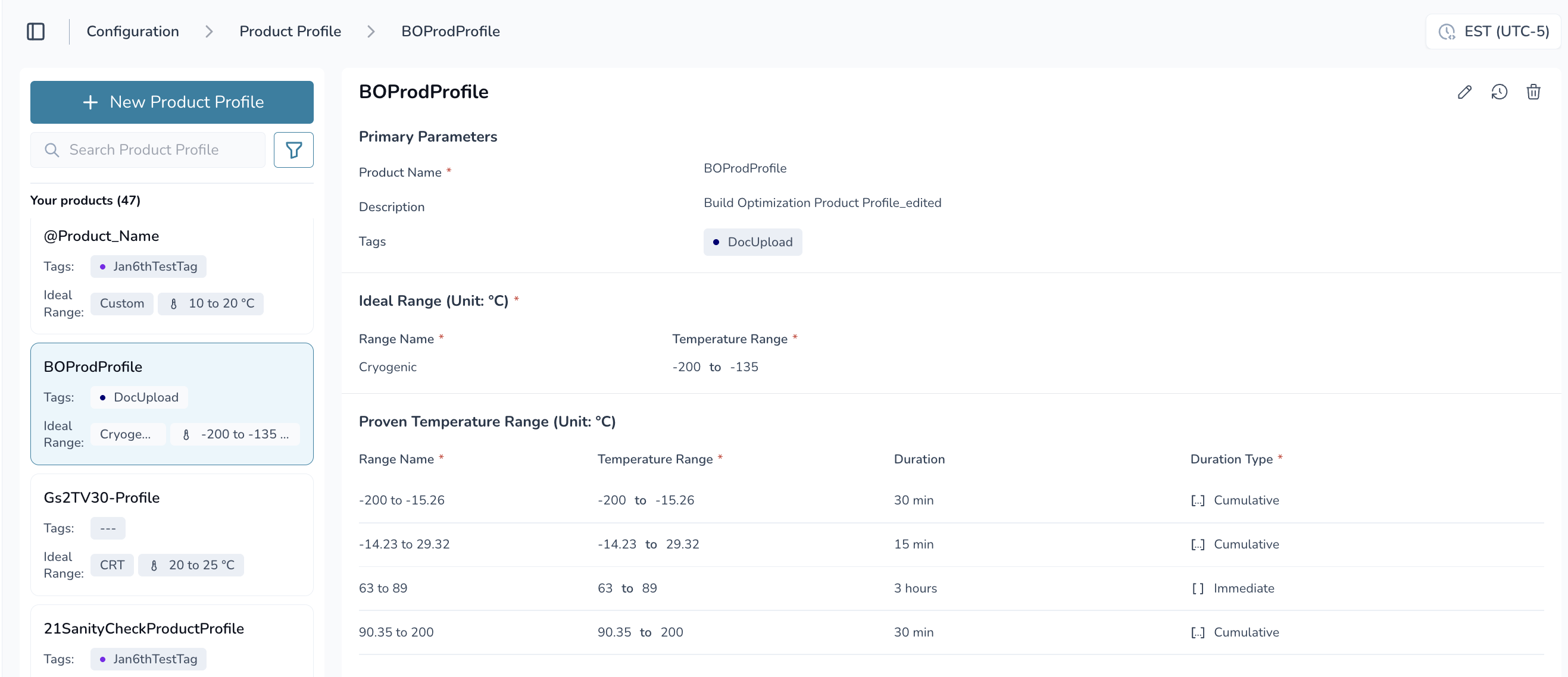This screenshot has width=1568, height=677.
Task: Focus the Search Product Profile field
Action: [x=148, y=150]
